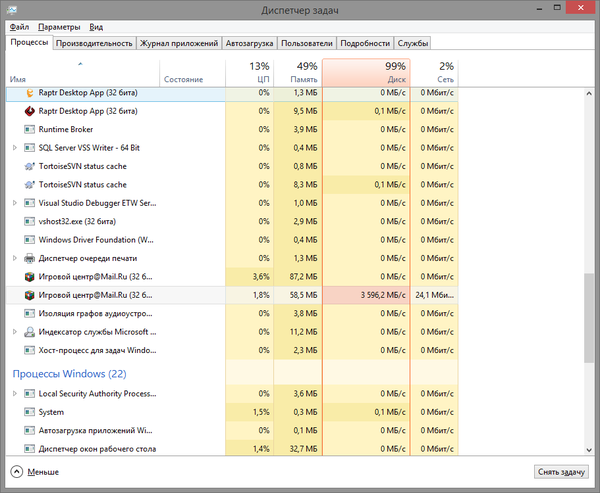This screenshot has height=493, width=600.
Task: Expand the Local Security Authority Process row
Action: click(x=15, y=393)
